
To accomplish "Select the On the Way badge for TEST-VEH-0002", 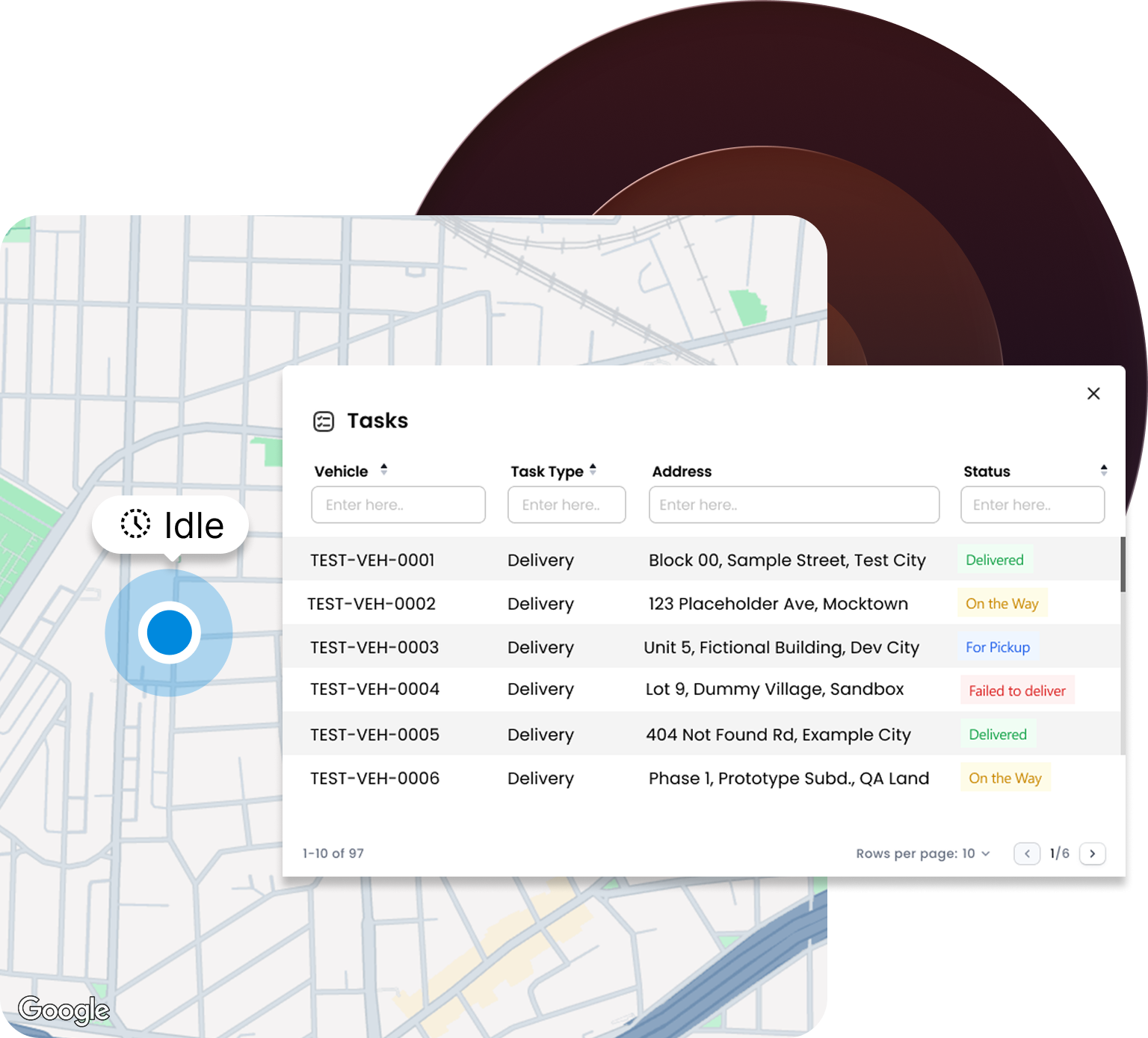I will click(x=1002, y=603).
